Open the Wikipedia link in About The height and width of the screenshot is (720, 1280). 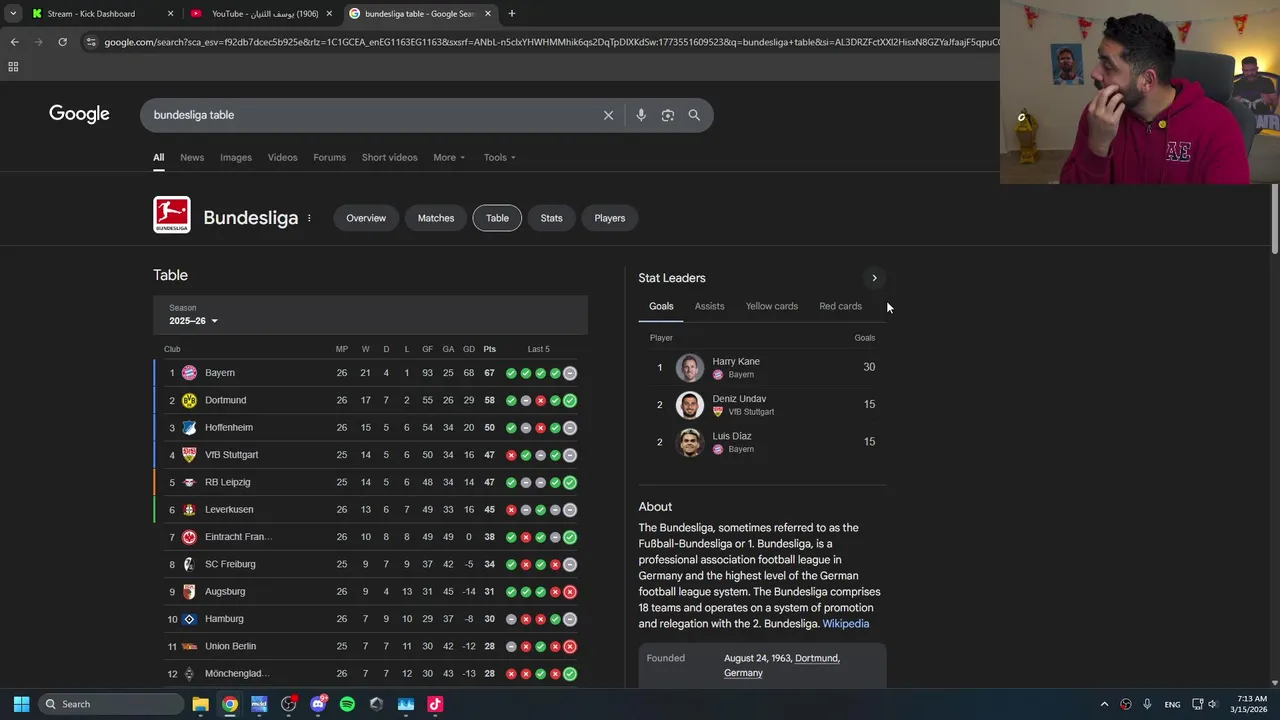(x=846, y=624)
